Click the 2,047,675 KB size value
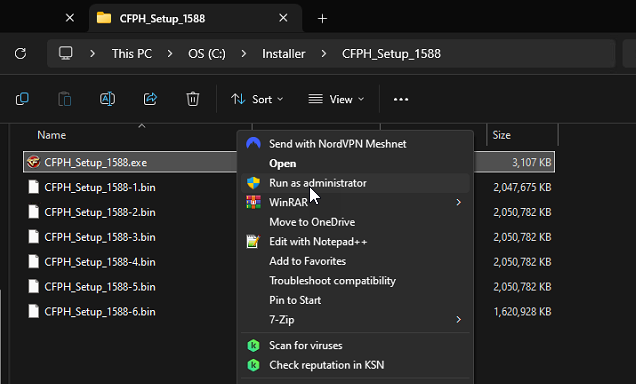Image resolution: width=636 pixels, height=384 pixels. 522,187
